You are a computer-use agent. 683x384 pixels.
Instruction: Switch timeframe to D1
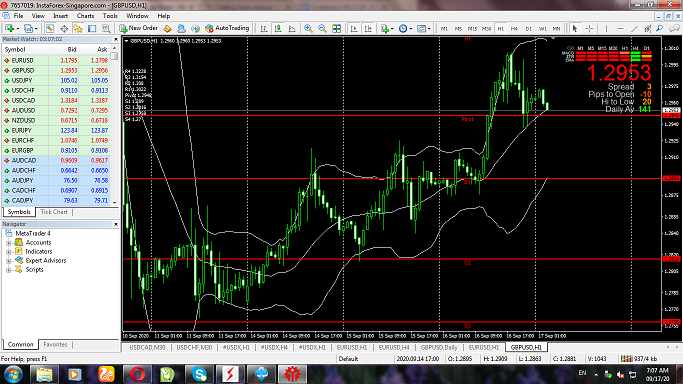pyautogui.click(x=528, y=29)
